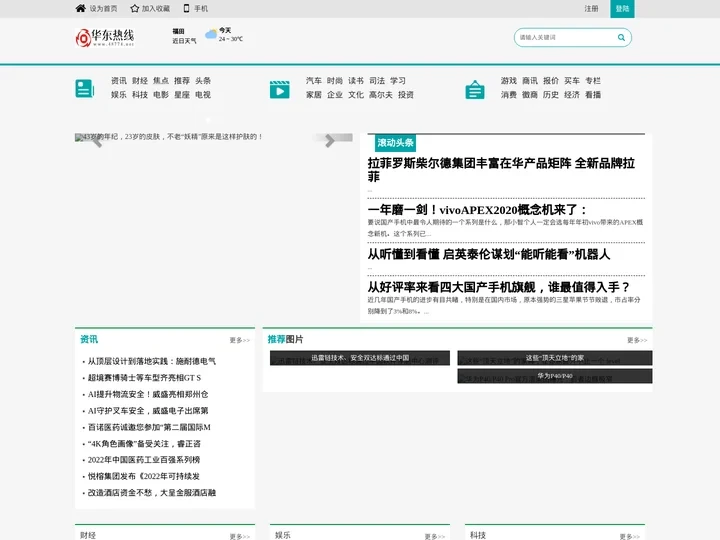The width and height of the screenshot is (720, 540).
Task: Open article AI提升物流安全！威盛亮相郑州仓
Action: pos(148,394)
